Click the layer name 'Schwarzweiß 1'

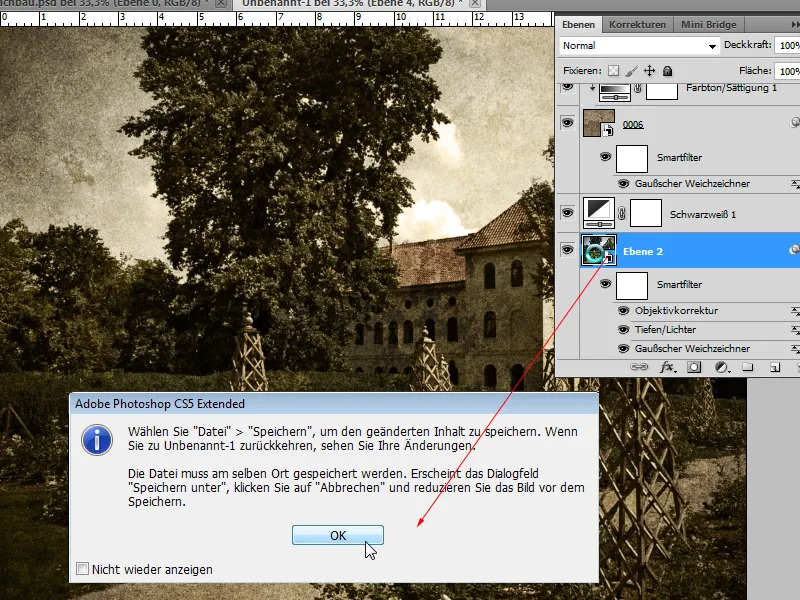click(703, 214)
